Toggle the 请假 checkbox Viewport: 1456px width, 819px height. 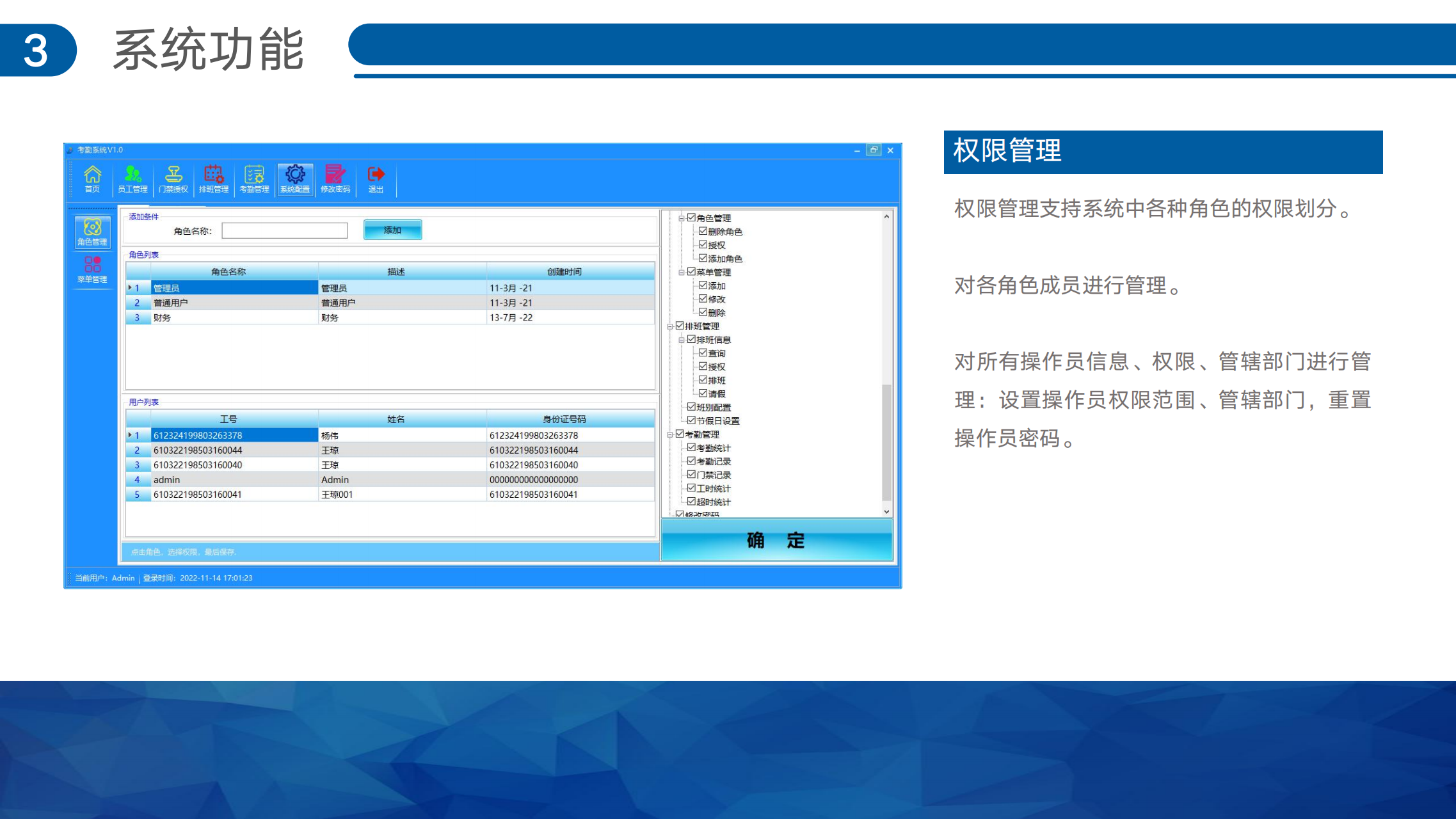tap(703, 393)
